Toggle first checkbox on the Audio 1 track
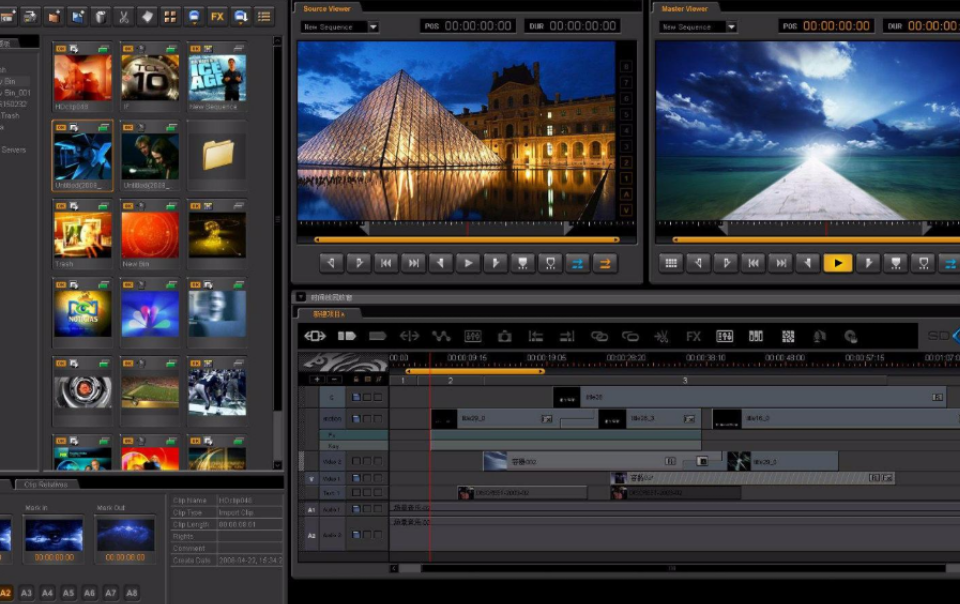The width and height of the screenshot is (960, 604). pos(356,509)
